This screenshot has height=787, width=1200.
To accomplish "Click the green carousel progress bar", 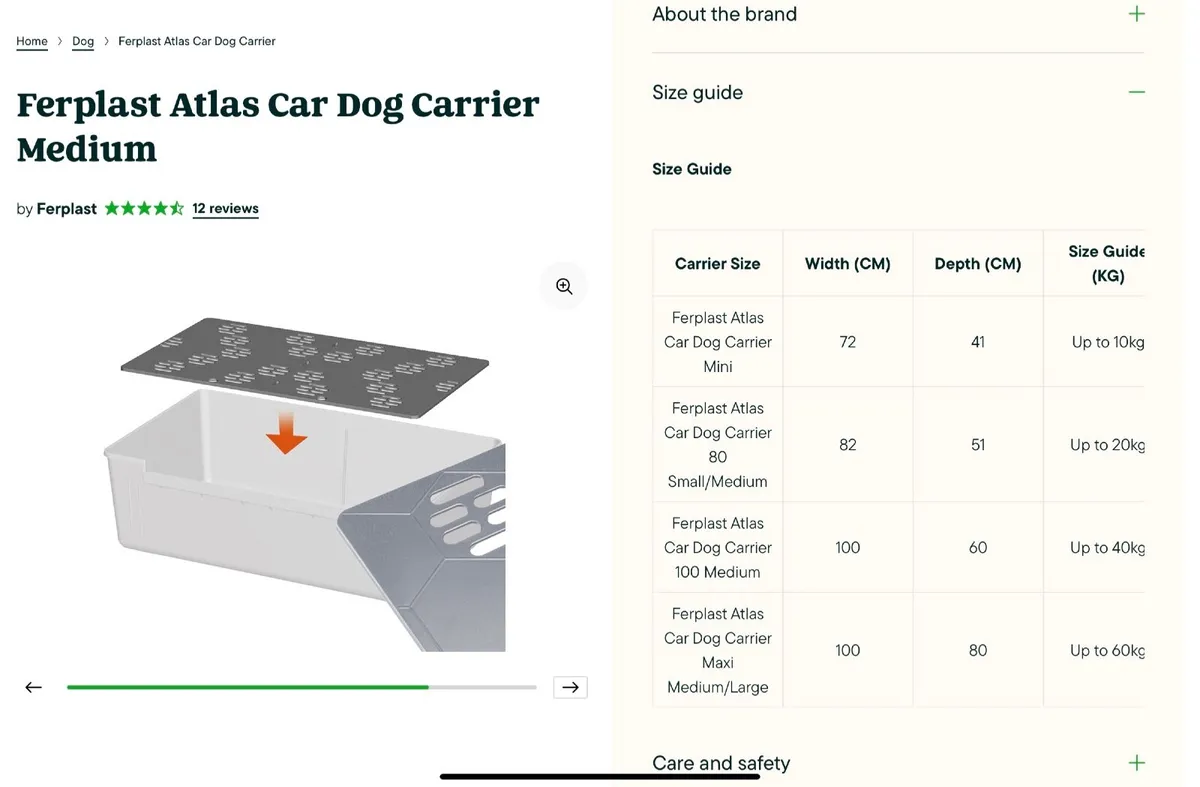I will [246, 687].
